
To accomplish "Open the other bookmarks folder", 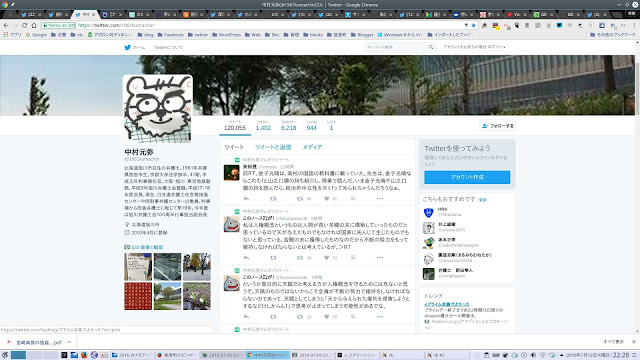I will tap(613, 35).
